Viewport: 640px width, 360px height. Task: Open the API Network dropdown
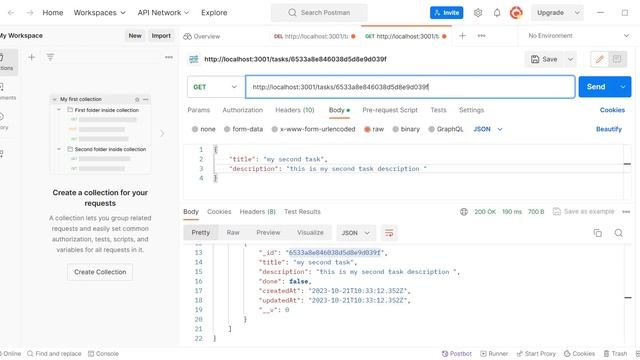click(163, 13)
